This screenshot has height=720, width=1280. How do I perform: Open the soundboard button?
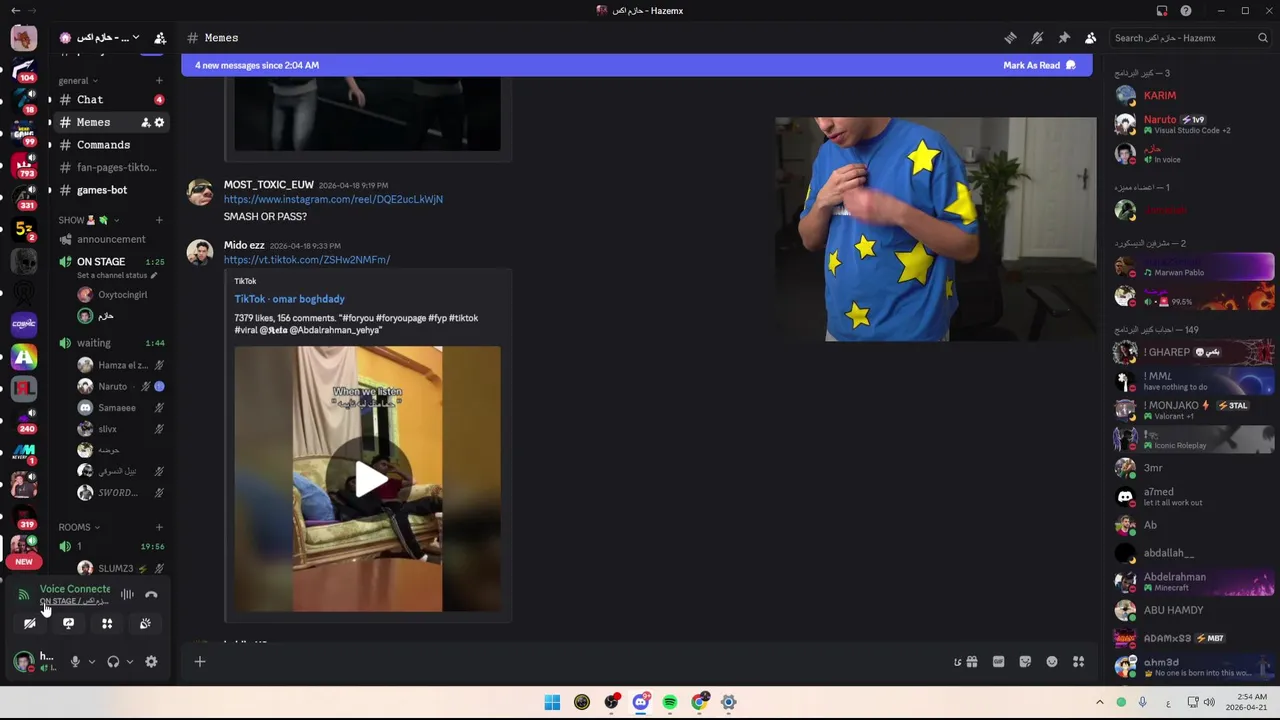pos(145,623)
